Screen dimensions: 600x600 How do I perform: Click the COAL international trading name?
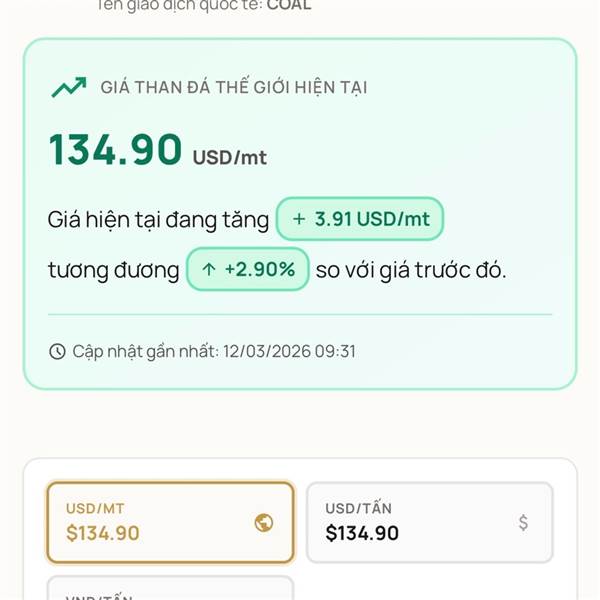coord(289,5)
